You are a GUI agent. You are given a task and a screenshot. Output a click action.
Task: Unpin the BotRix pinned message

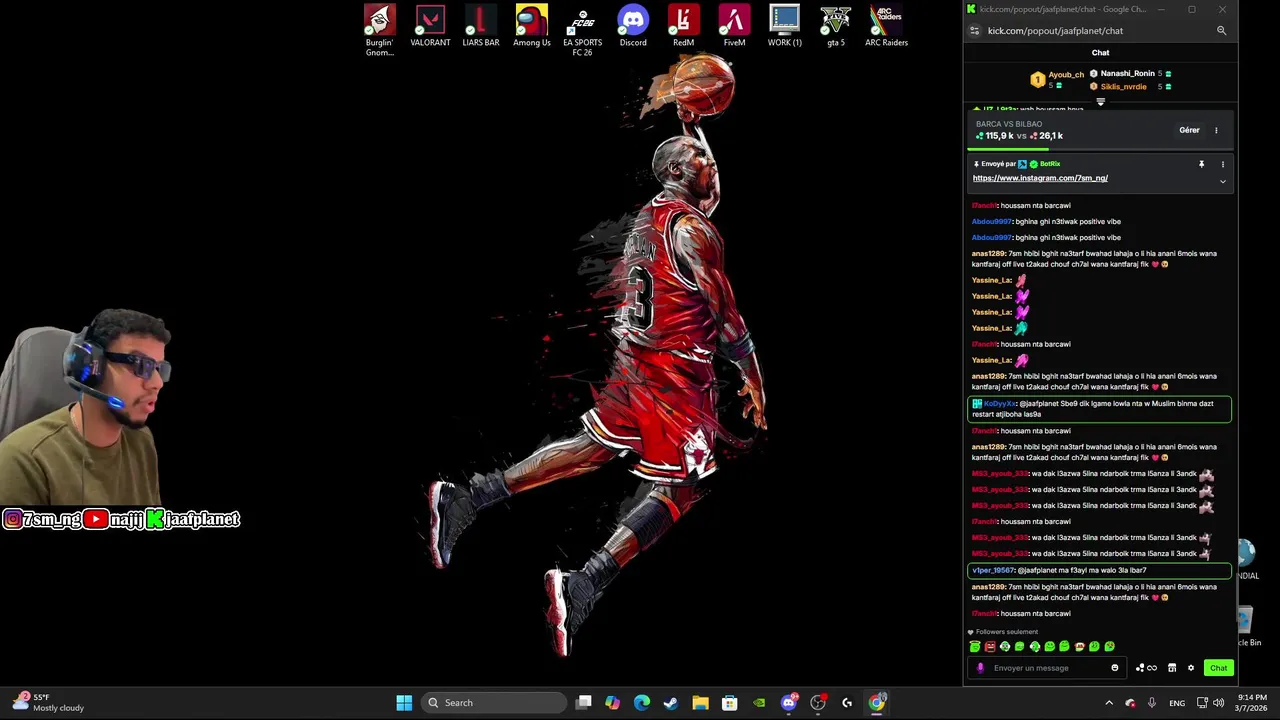pyautogui.click(x=1201, y=164)
